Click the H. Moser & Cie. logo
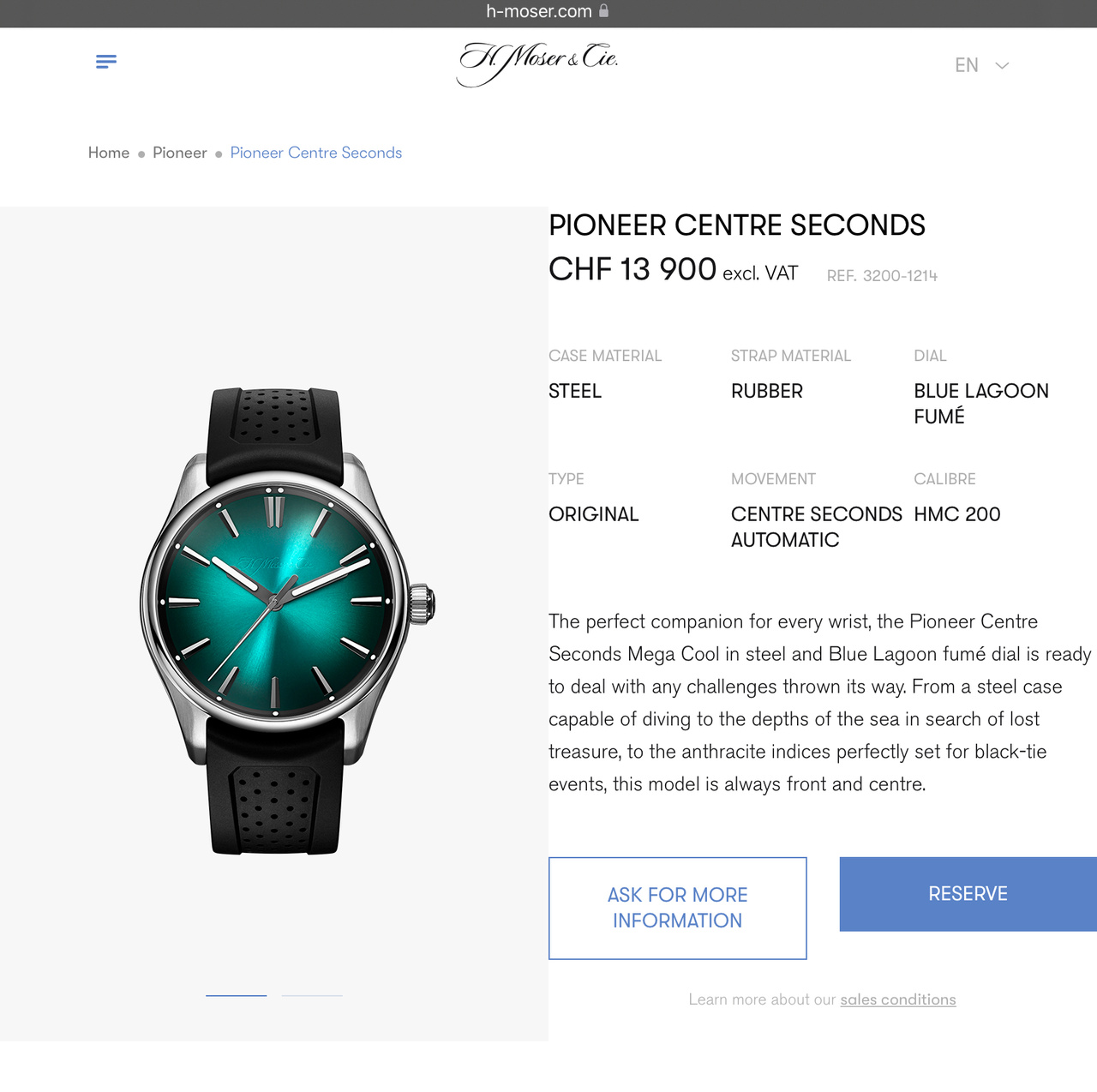The height and width of the screenshot is (1092, 1097). coord(537,63)
